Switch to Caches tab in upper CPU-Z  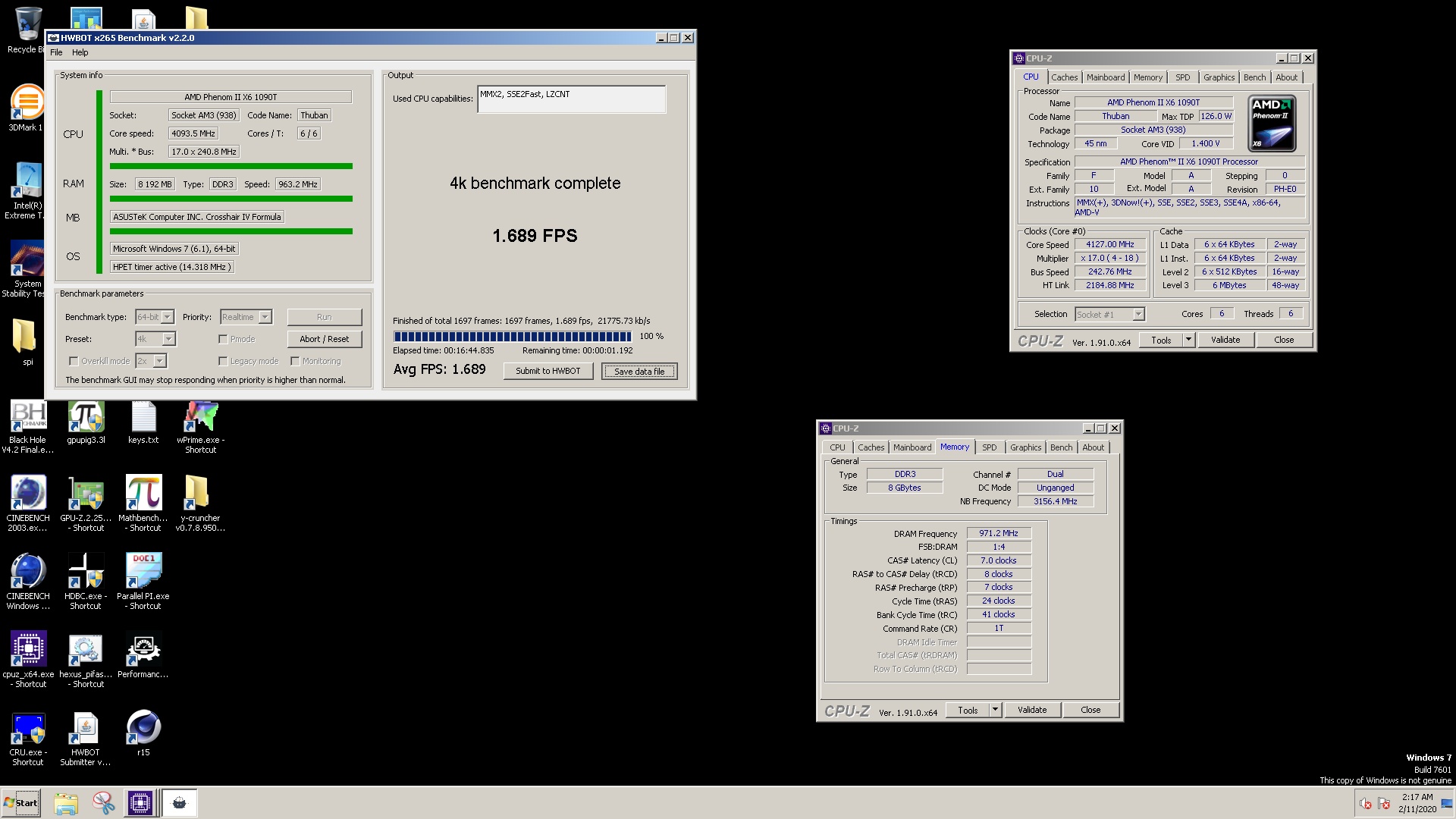[x=1064, y=77]
